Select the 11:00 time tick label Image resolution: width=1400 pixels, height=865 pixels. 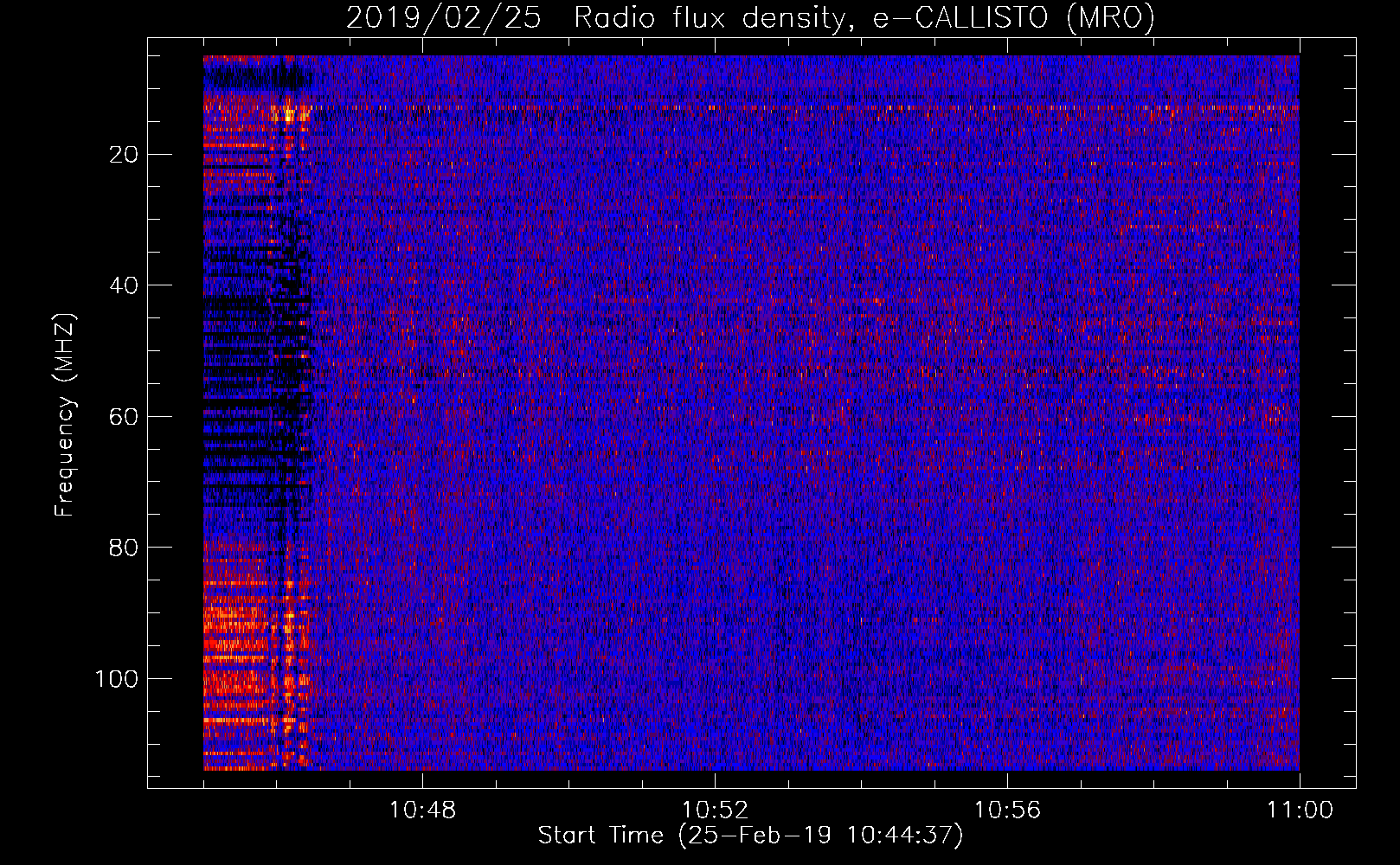1300,811
